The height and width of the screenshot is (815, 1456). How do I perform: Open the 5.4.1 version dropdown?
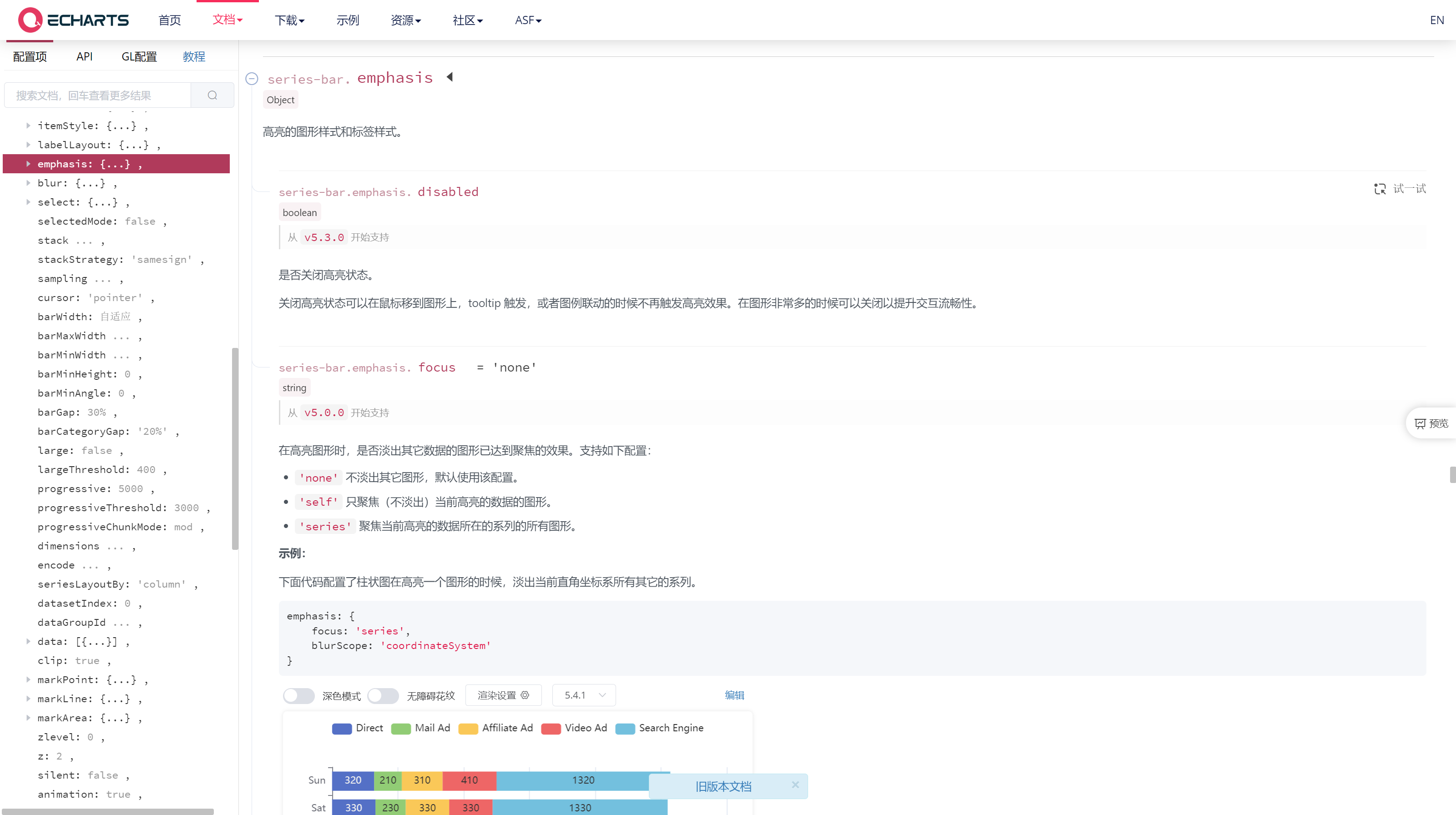pyautogui.click(x=583, y=694)
